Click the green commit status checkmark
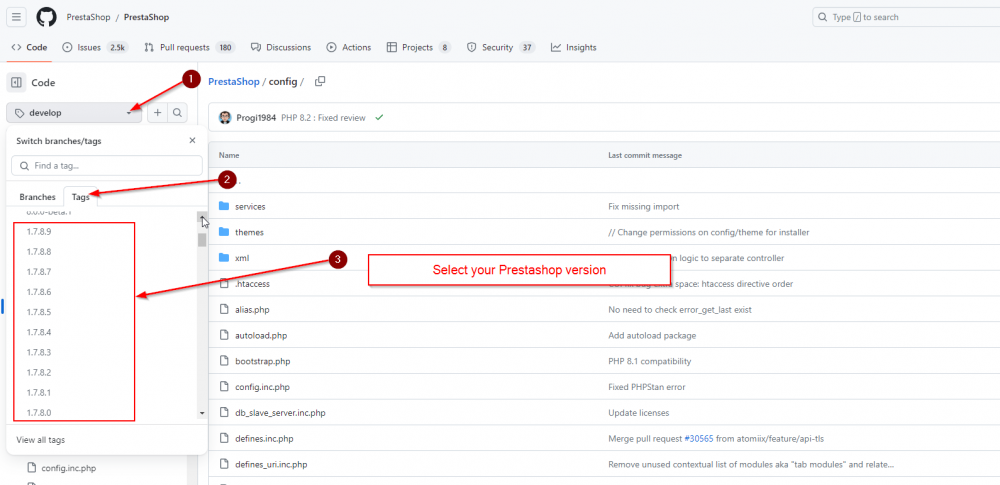The width and height of the screenshot is (1000, 485). pyautogui.click(x=379, y=117)
